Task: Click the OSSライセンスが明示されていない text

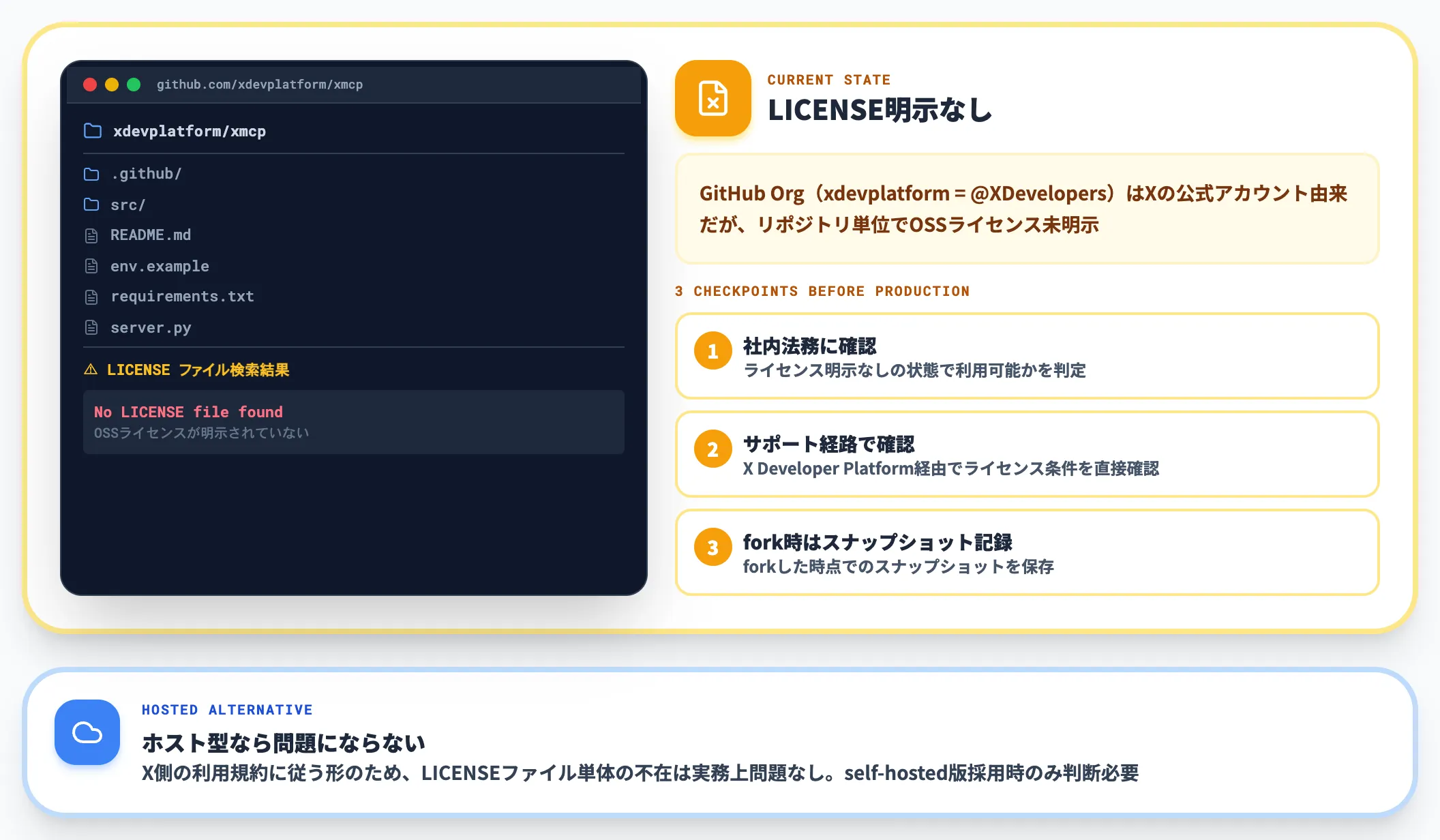Action: (202, 433)
